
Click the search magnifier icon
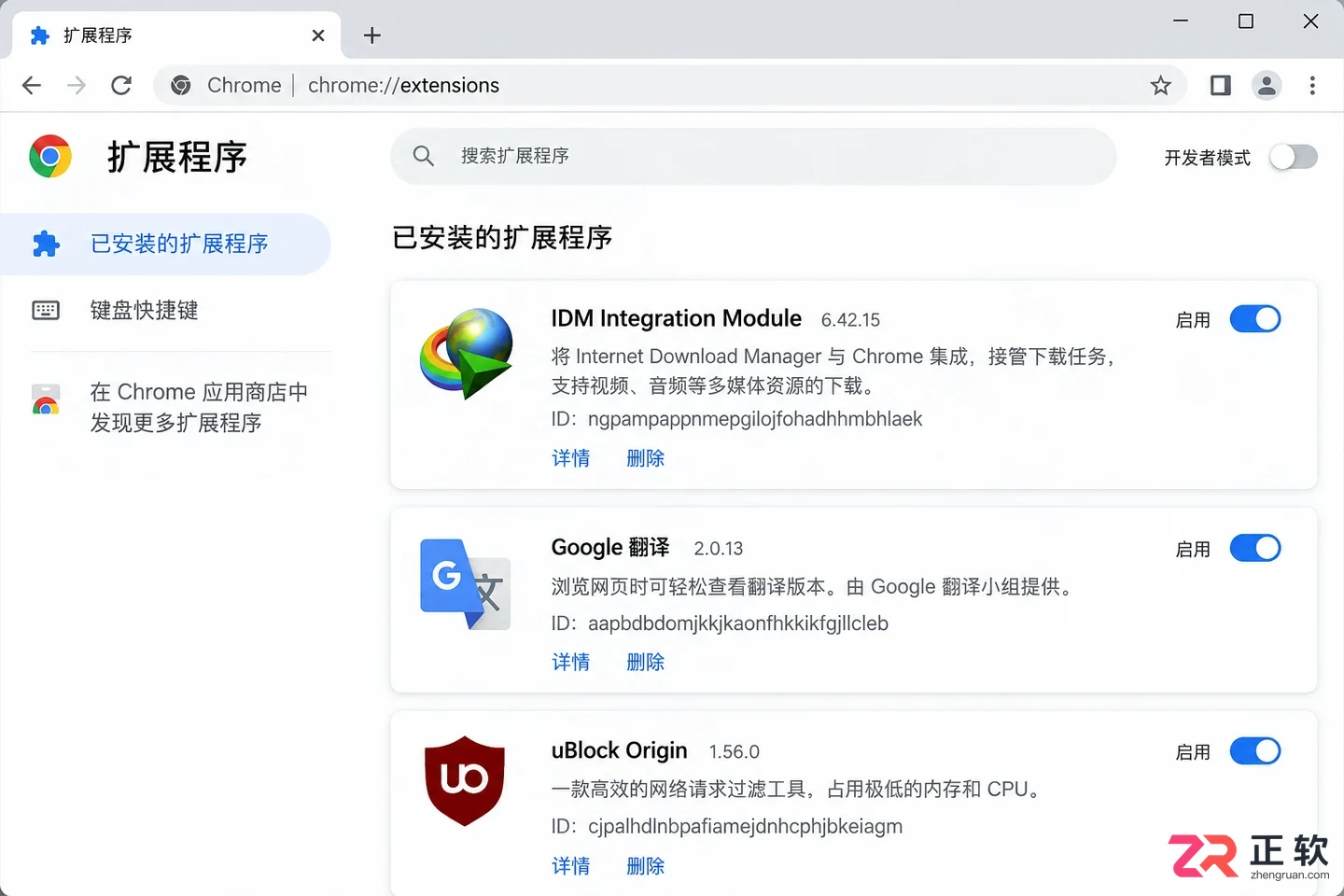click(424, 156)
